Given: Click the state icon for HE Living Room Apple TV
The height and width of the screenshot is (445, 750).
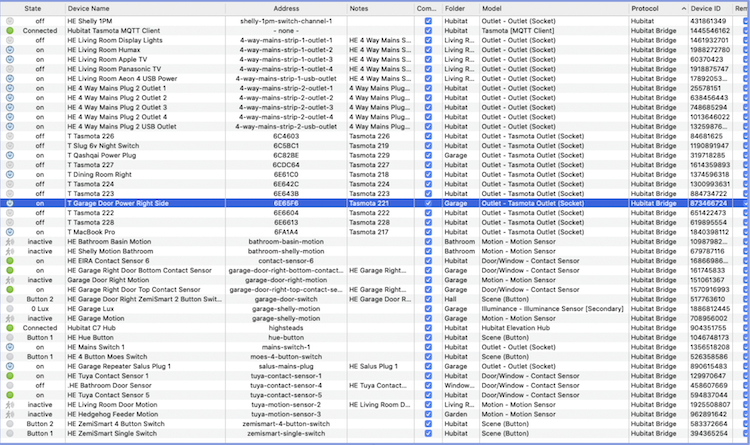Looking at the screenshot, I should (x=10, y=59).
